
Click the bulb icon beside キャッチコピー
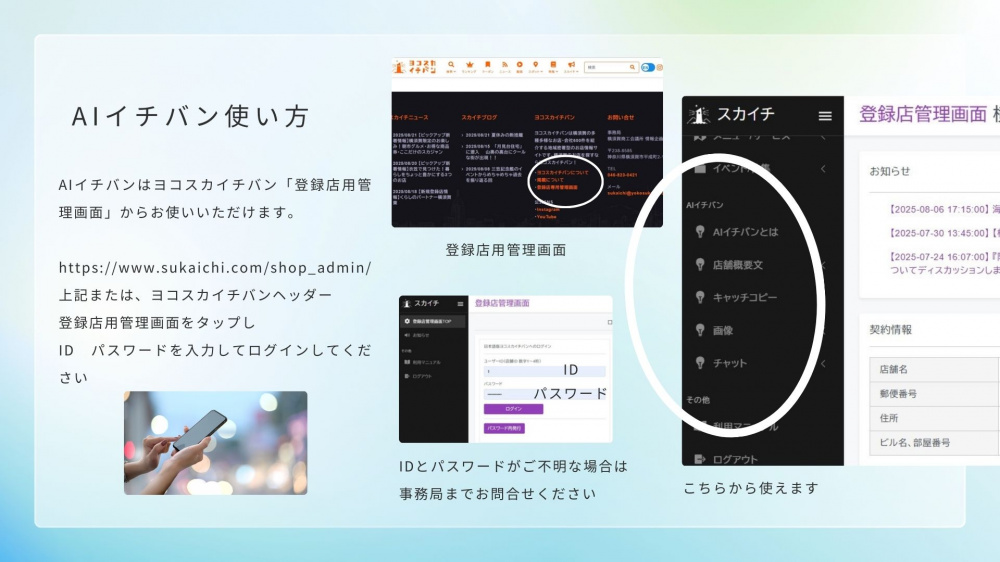point(700,297)
